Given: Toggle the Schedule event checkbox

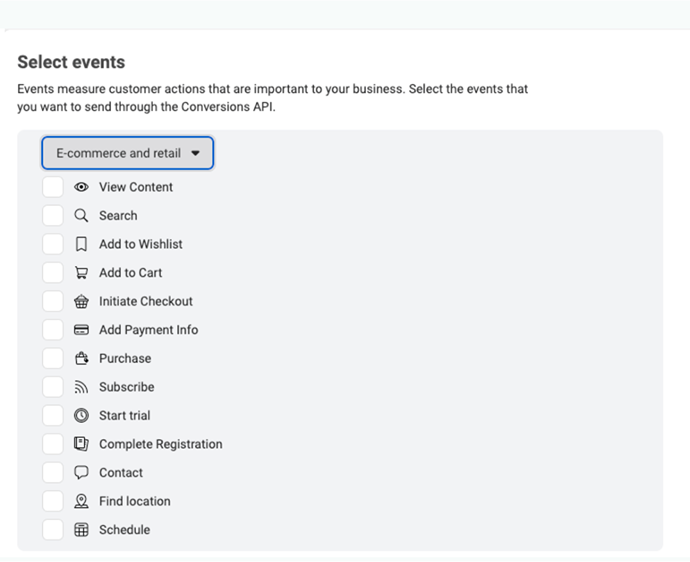Looking at the screenshot, I should coord(53,530).
